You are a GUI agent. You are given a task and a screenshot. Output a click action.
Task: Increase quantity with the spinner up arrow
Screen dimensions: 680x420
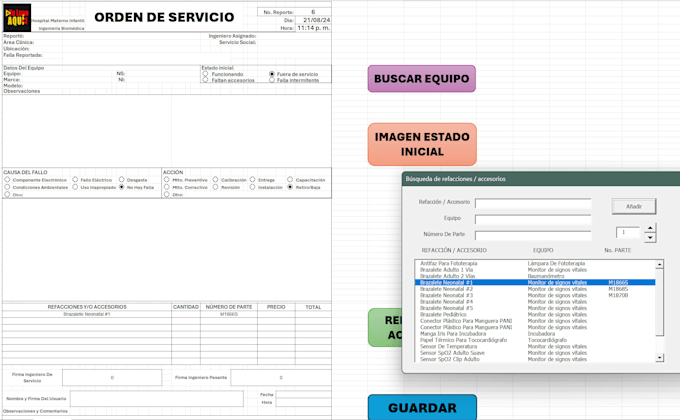pyautogui.click(x=650, y=228)
